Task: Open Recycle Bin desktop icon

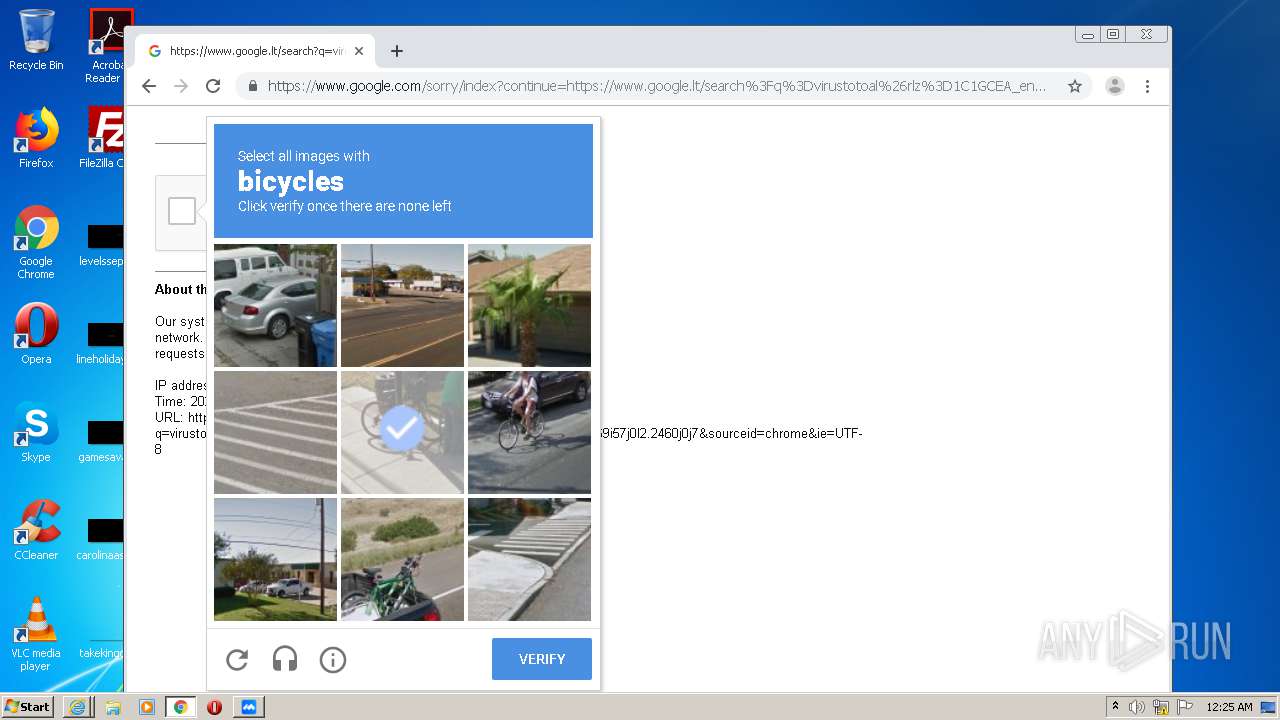Action: 36,40
